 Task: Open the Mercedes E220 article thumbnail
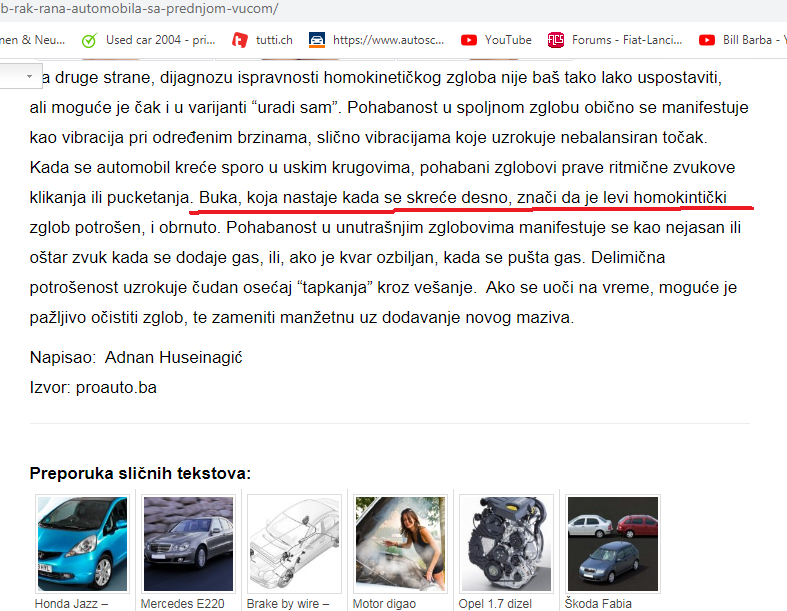click(x=188, y=544)
